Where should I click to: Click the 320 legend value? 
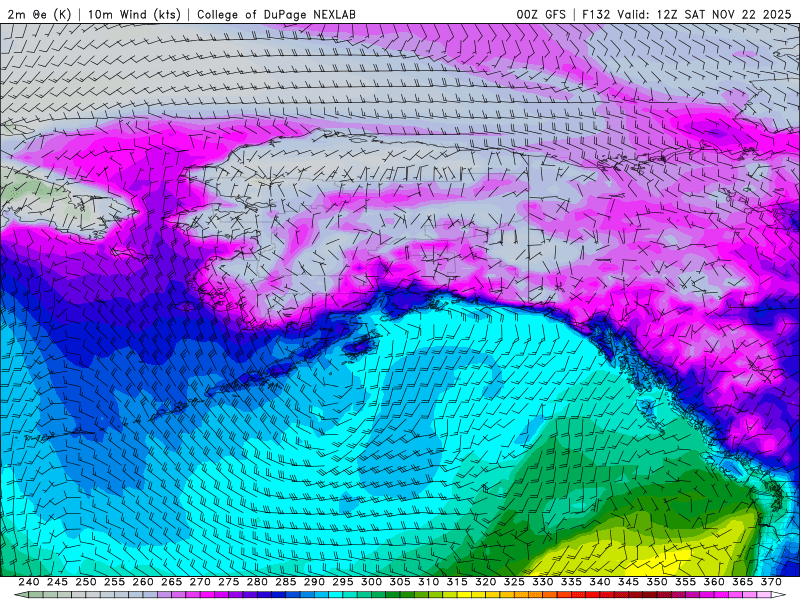[x=486, y=582]
